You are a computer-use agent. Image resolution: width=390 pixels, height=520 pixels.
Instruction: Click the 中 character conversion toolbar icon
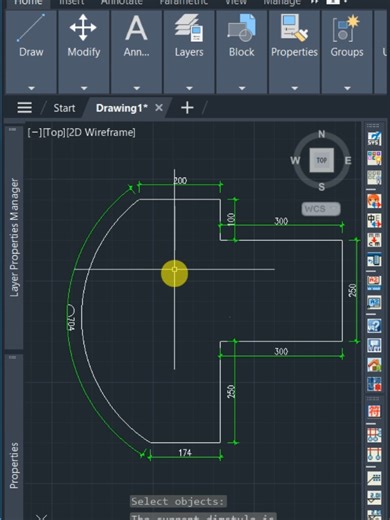[x=374, y=221]
